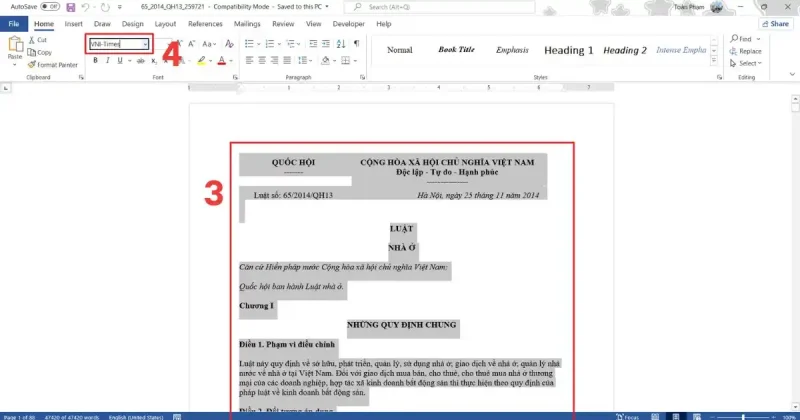Viewport: 800px width, 420px height.
Task: Expand the font name dropdown arrow
Action: point(145,44)
